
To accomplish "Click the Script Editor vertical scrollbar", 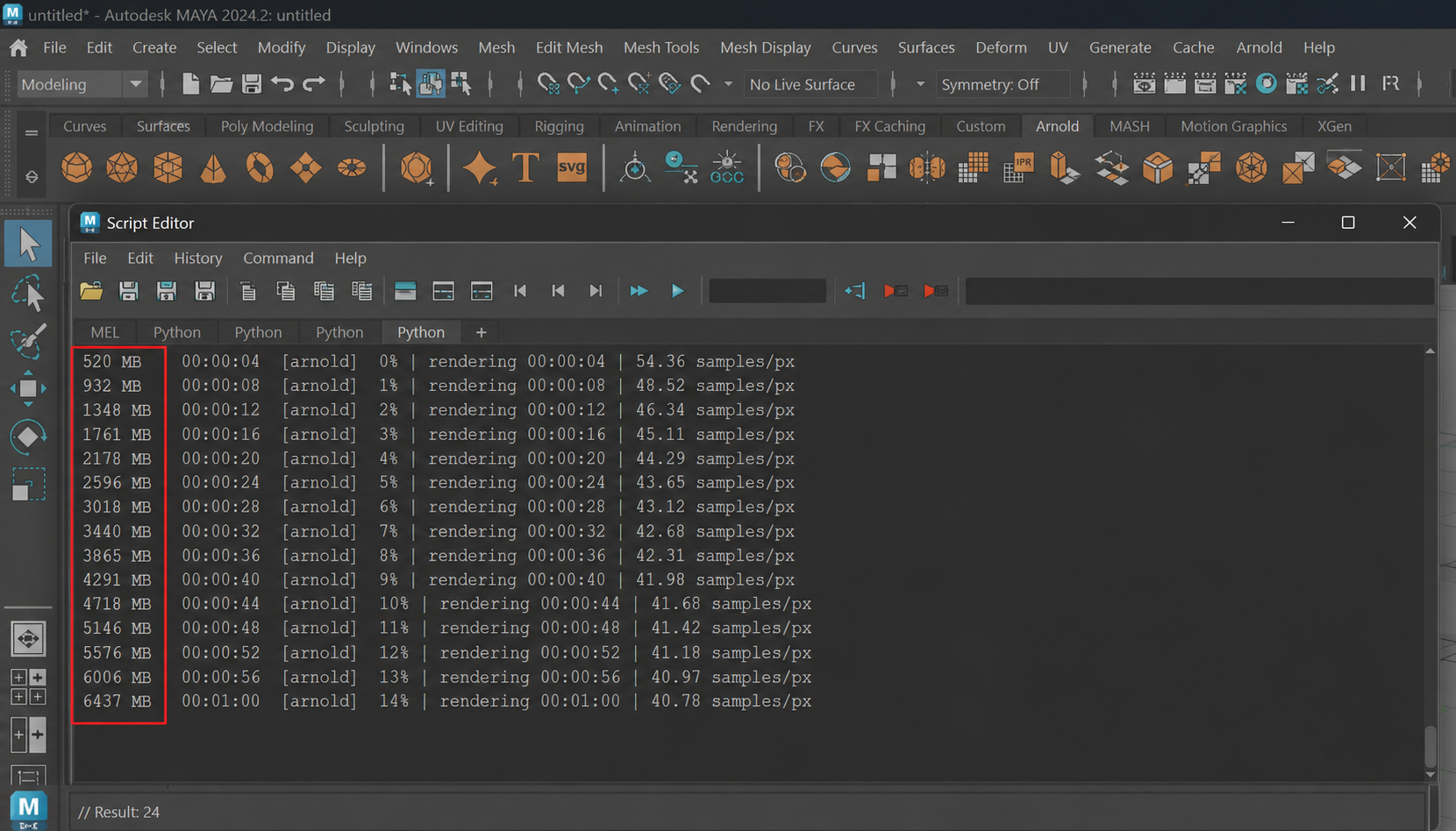I will [x=1431, y=745].
